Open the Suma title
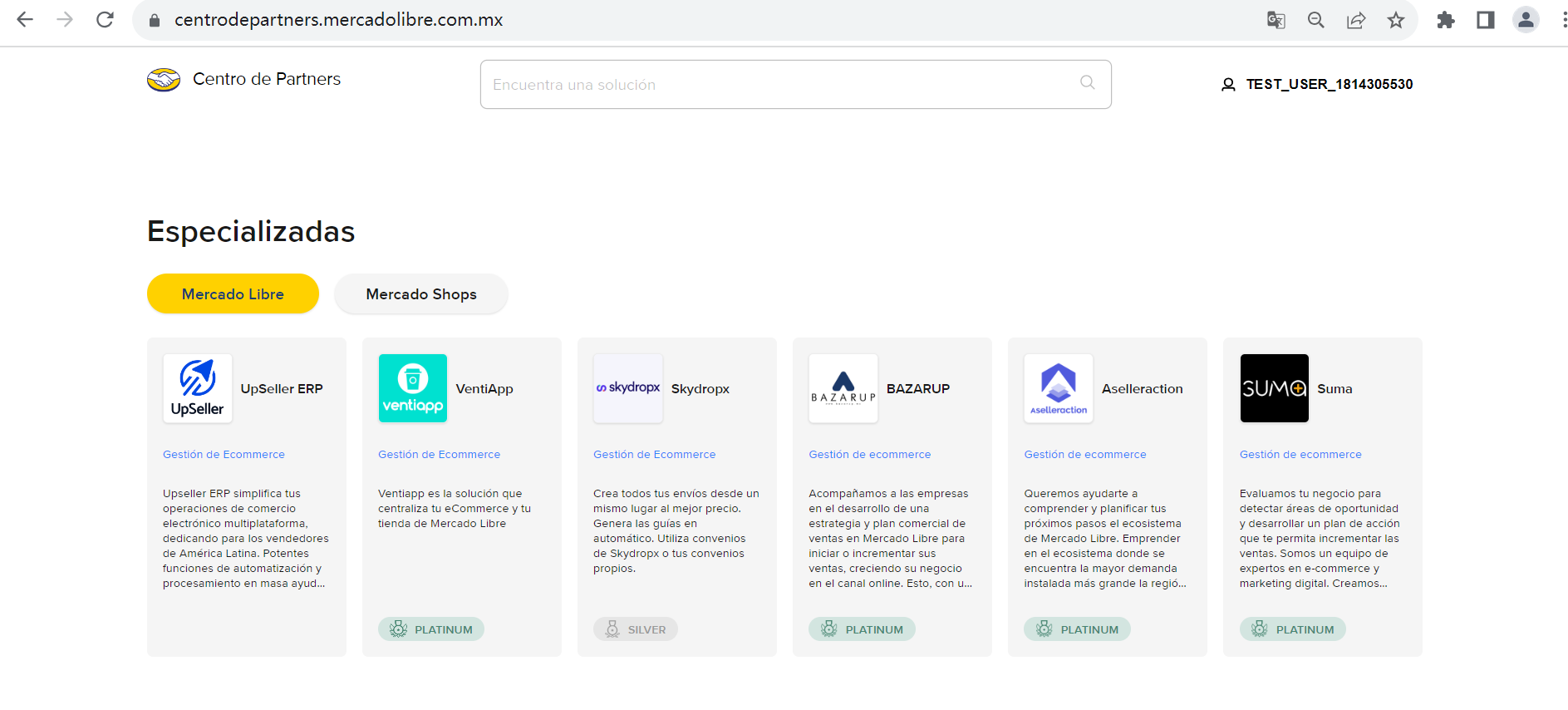The height and width of the screenshot is (710, 1568). (x=1335, y=388)
